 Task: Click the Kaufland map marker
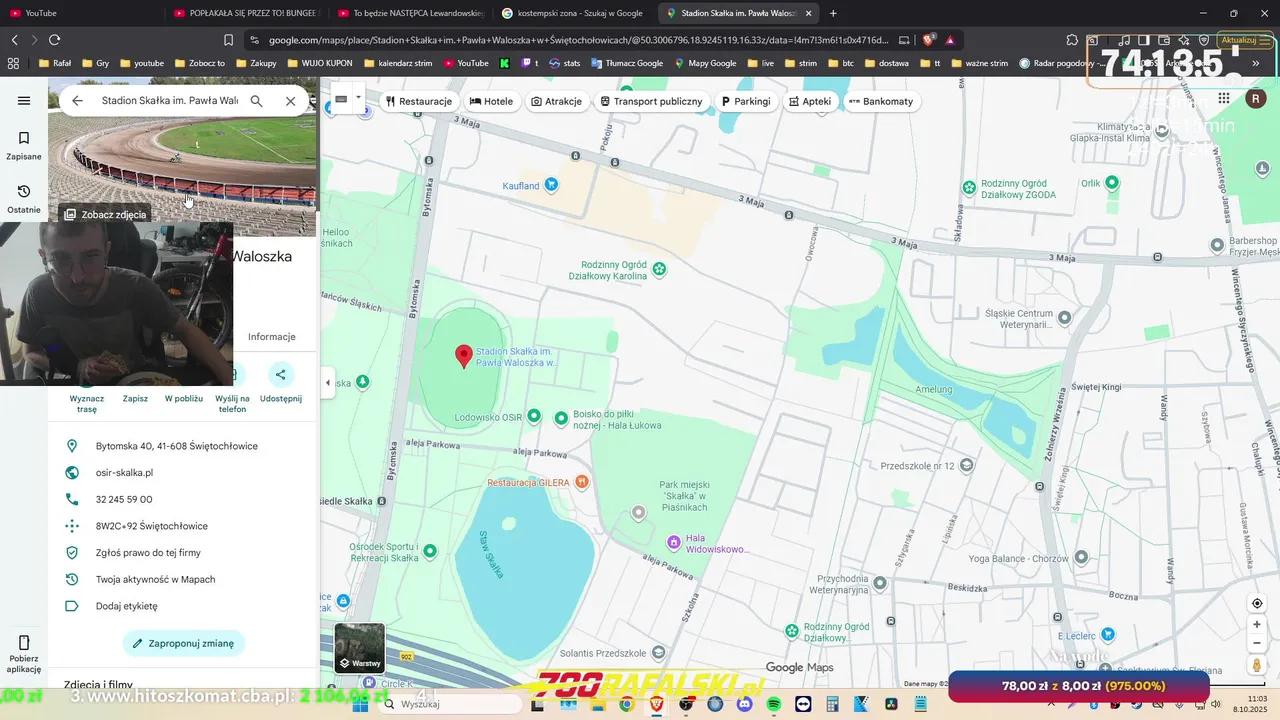[x=551, y=185]
